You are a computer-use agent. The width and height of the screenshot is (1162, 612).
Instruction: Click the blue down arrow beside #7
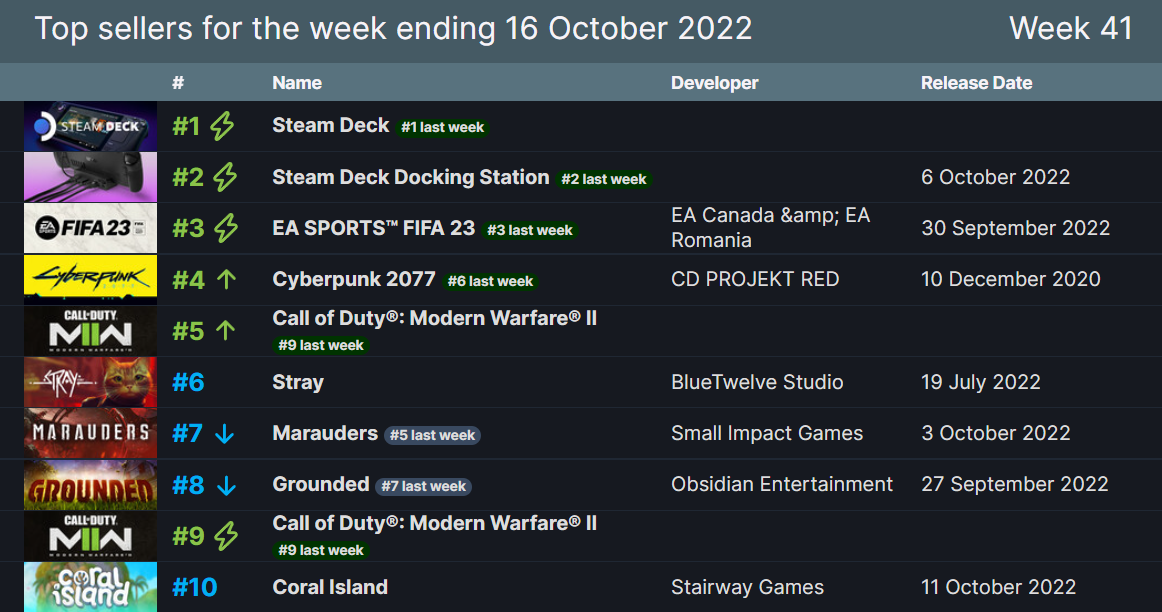(x=225, y=433)
